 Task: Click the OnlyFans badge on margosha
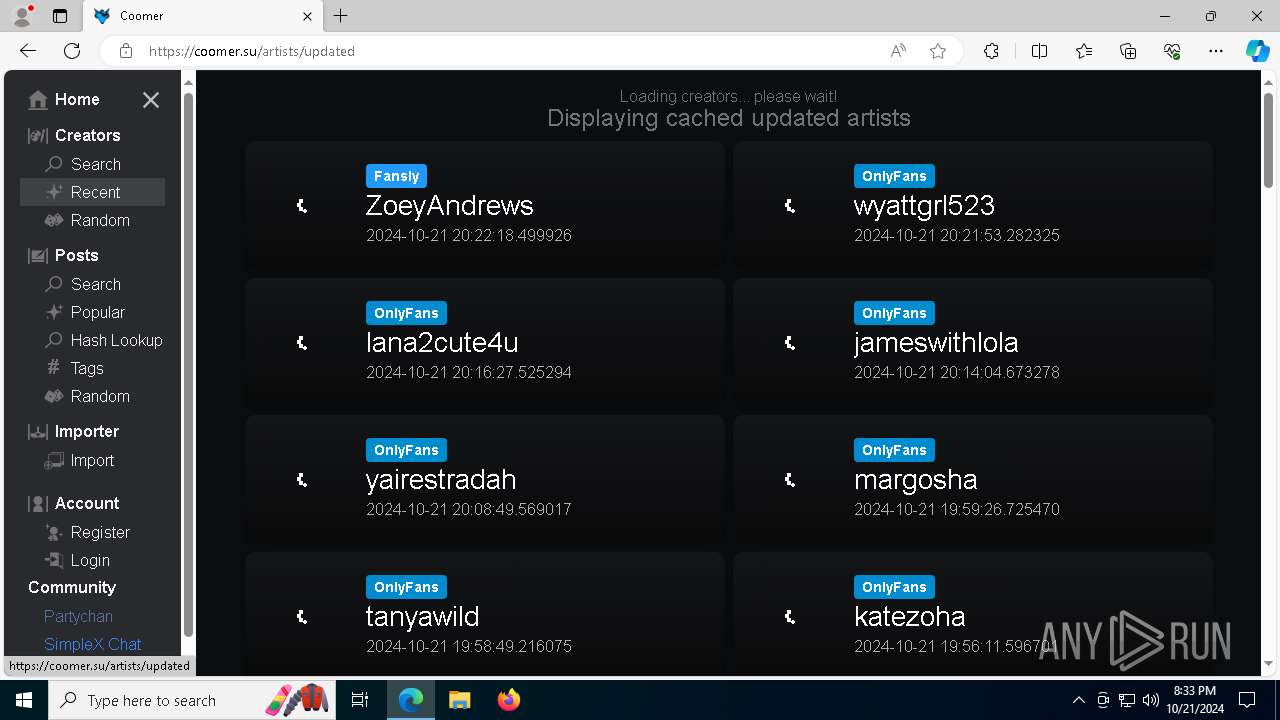click(x=894, y=450)
